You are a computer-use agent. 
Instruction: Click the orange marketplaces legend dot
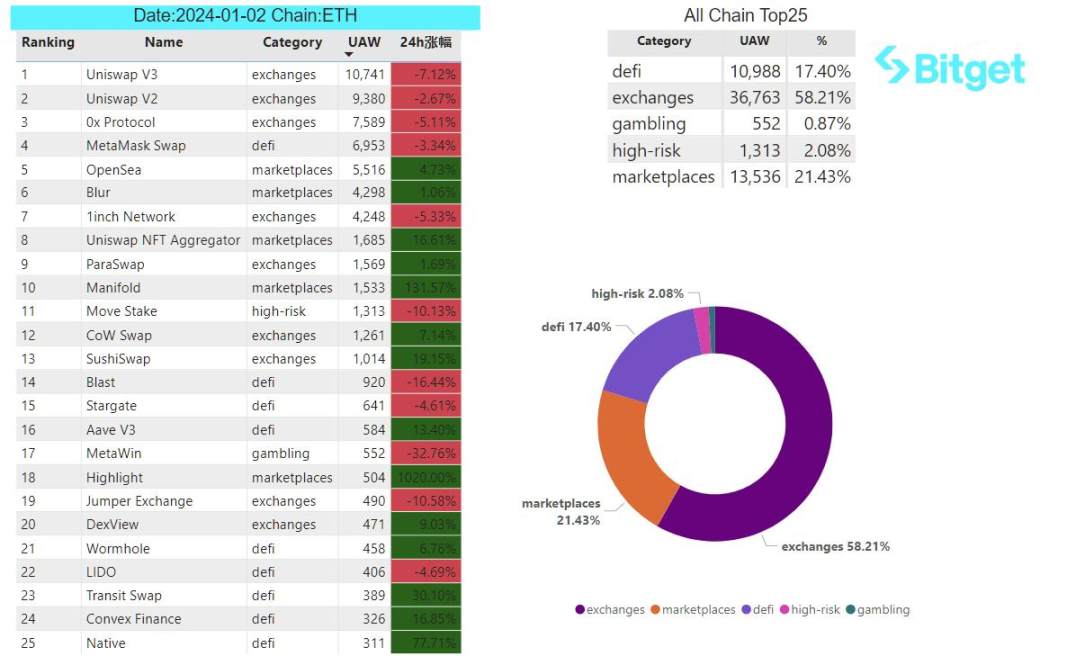656,610
